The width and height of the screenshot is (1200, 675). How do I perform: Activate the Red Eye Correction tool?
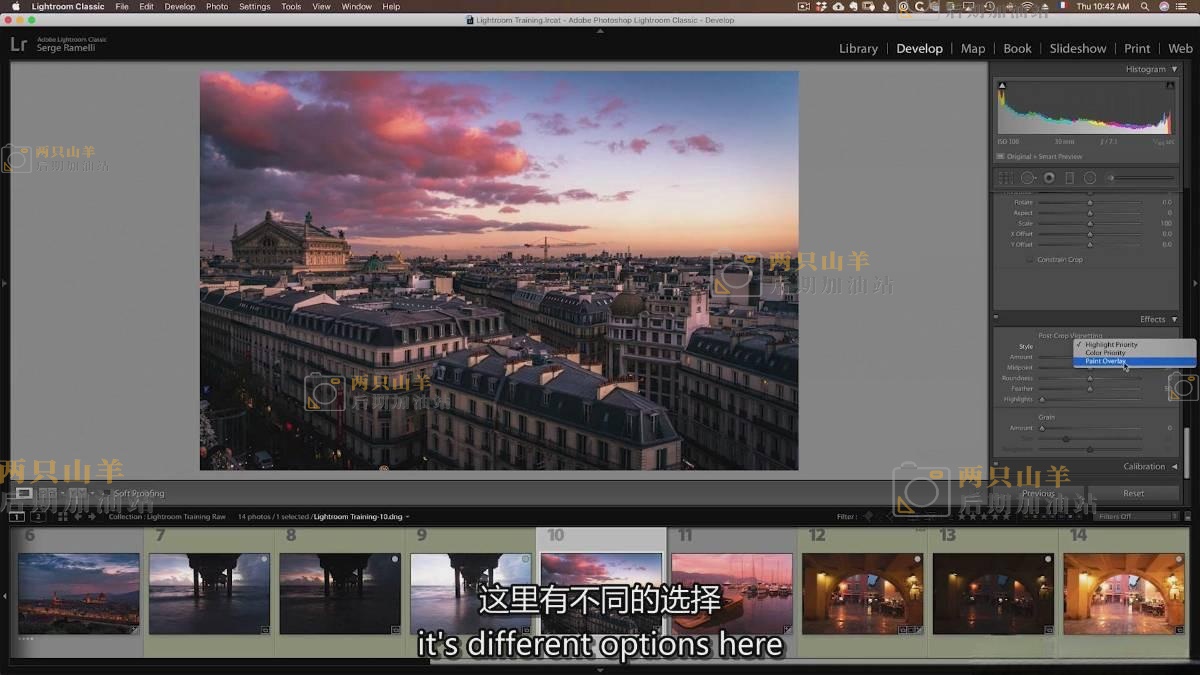click(x=1049, y=178)
